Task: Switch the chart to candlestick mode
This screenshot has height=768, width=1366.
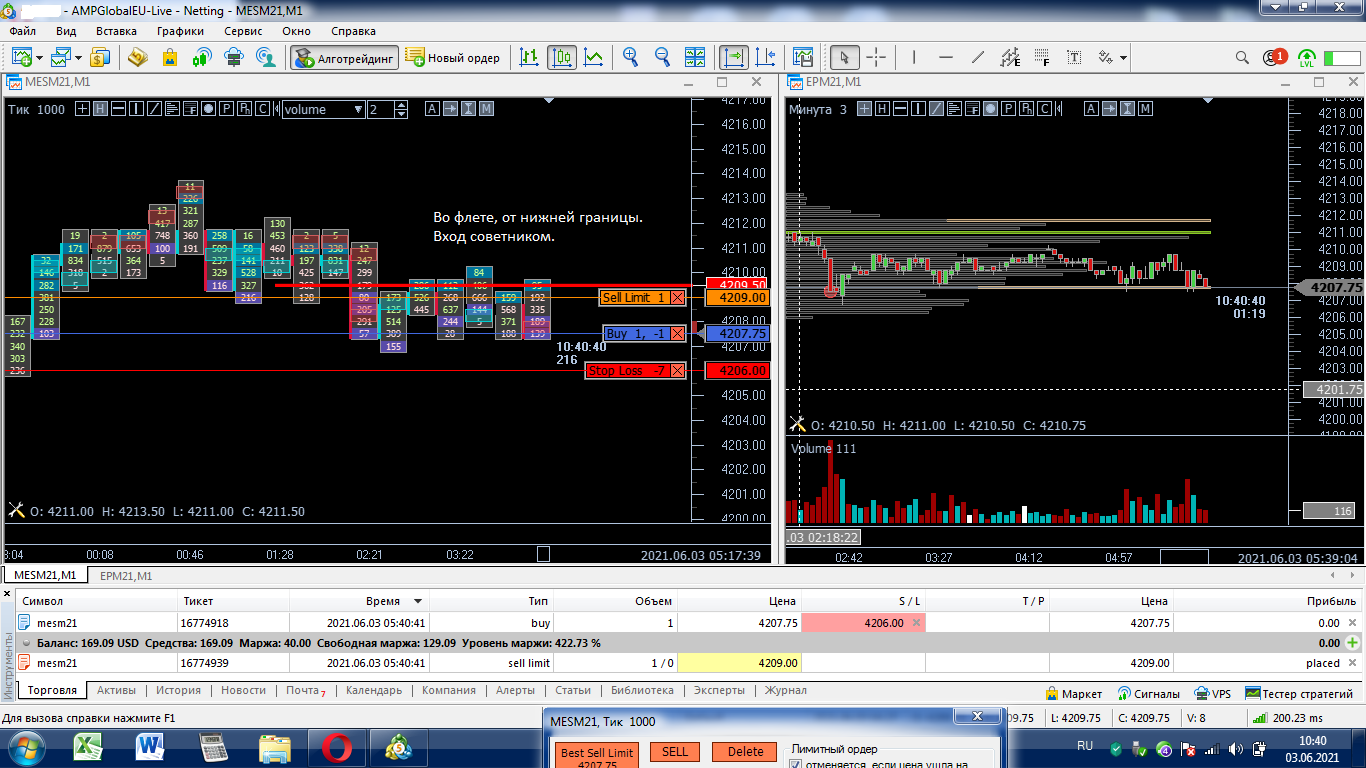Action: (x=562, y=58)
